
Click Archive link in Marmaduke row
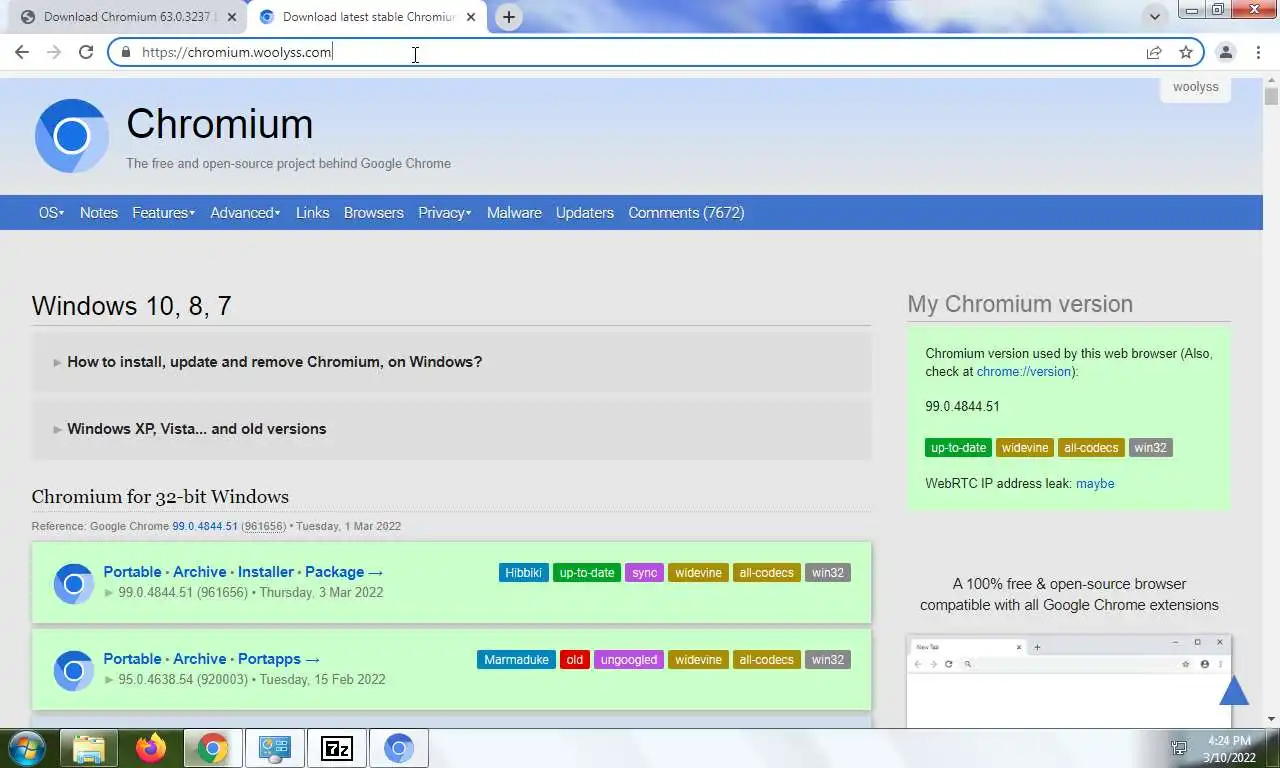pyautogui.click(x=200, y=659)
